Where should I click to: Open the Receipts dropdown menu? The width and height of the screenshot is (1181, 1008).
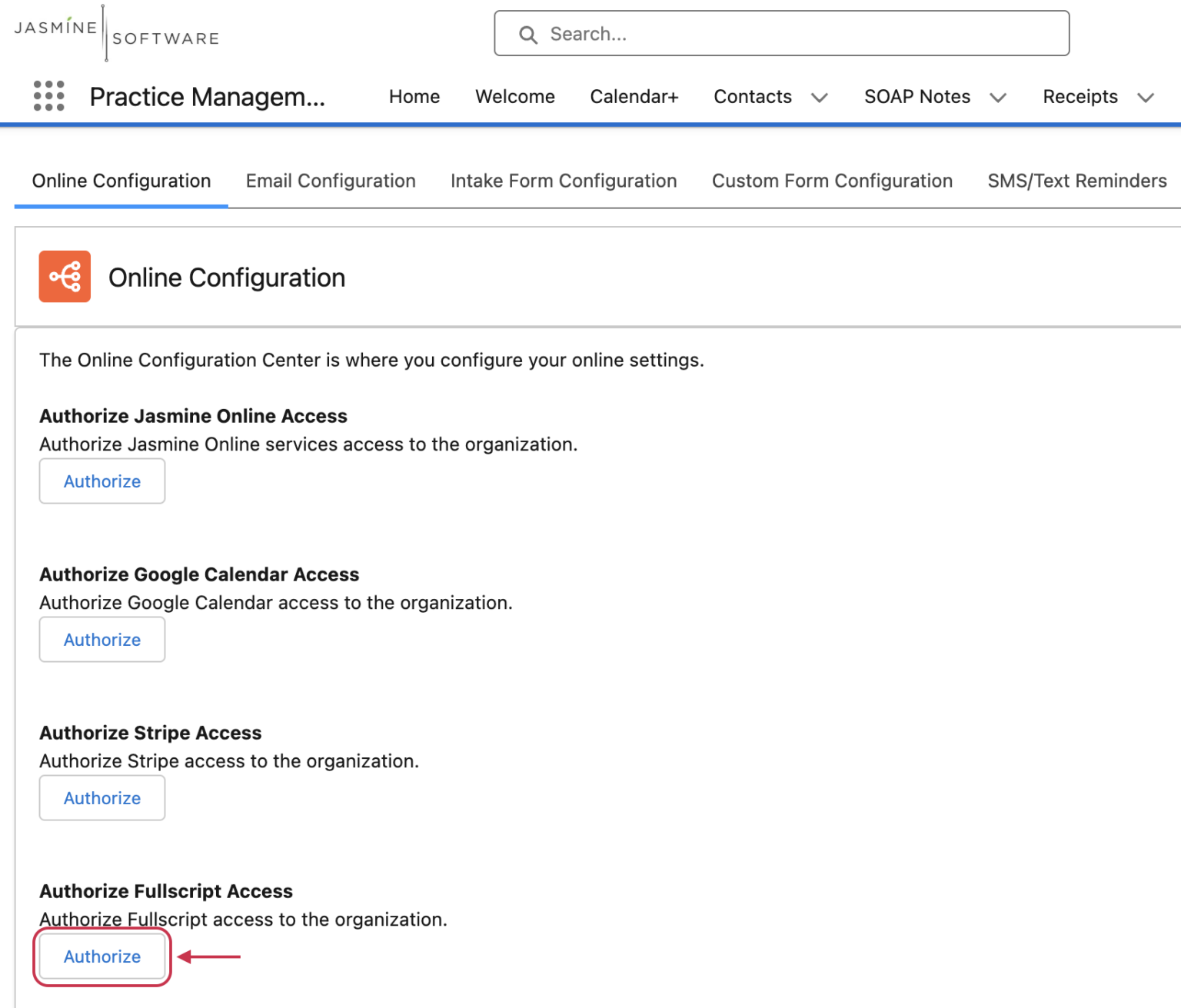(x=1143, y=98)
